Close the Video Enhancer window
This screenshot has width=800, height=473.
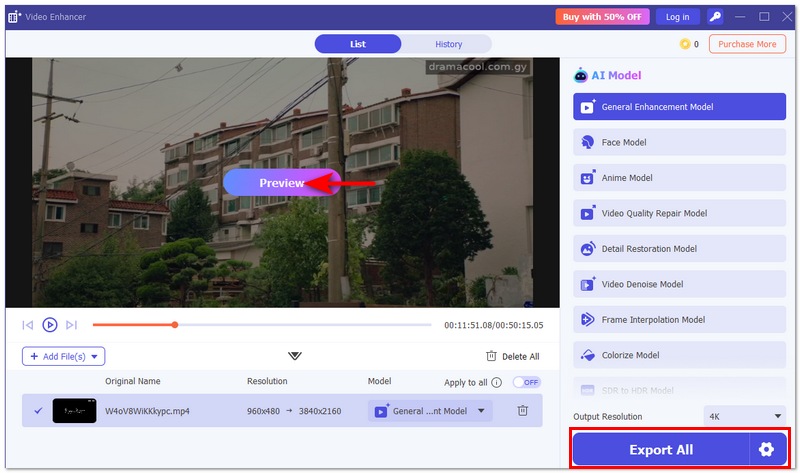click(787, 17)
